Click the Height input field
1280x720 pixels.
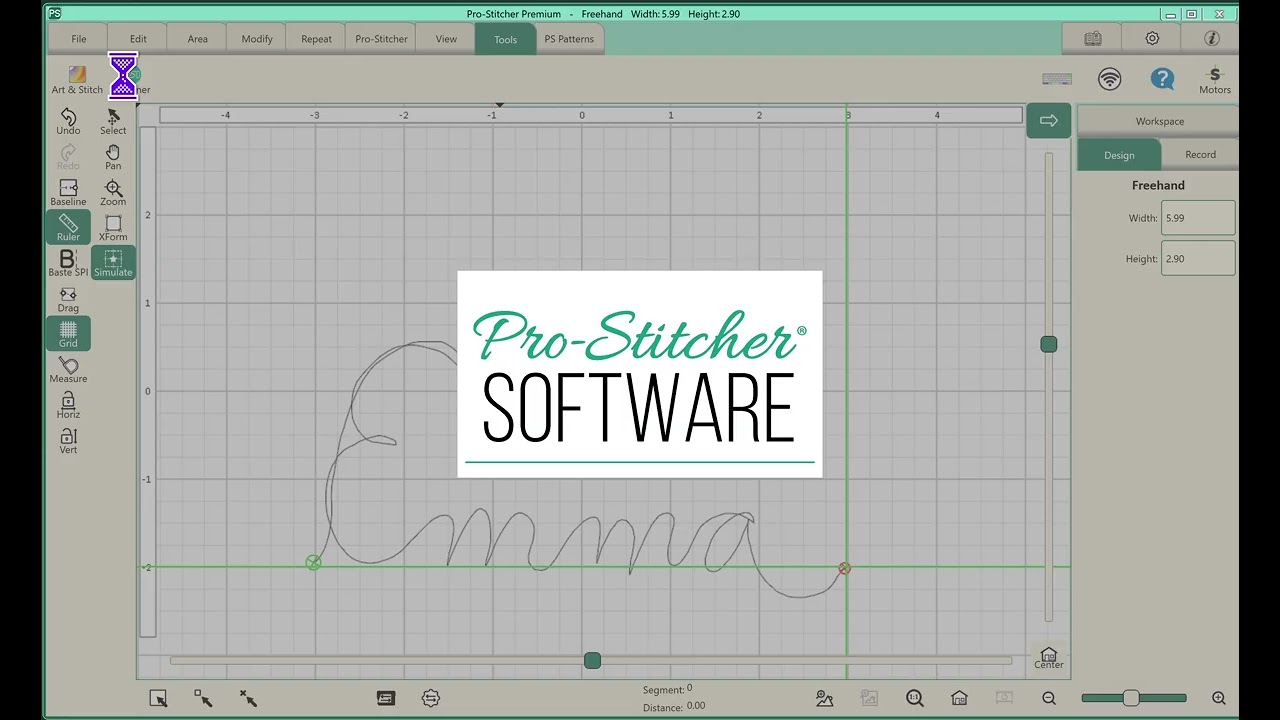[x=1198, y=259]
